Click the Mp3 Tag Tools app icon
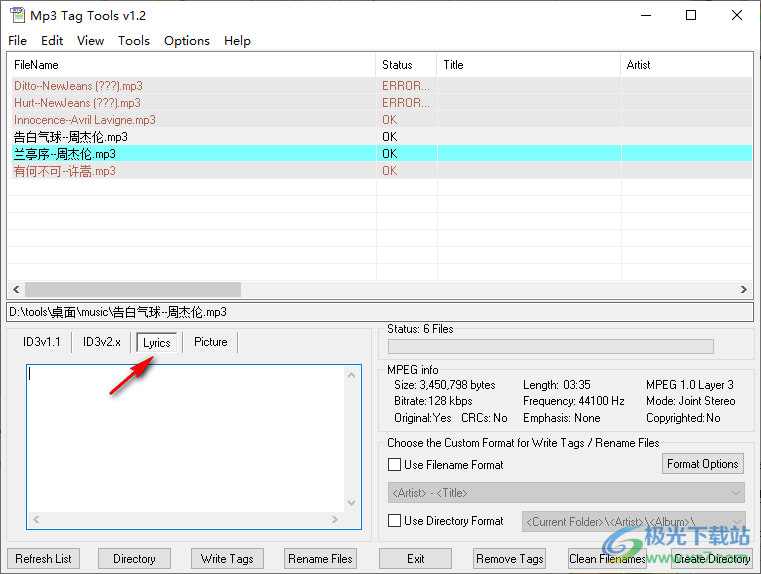The width and height of the screenshot is (761, 574). 17,16
